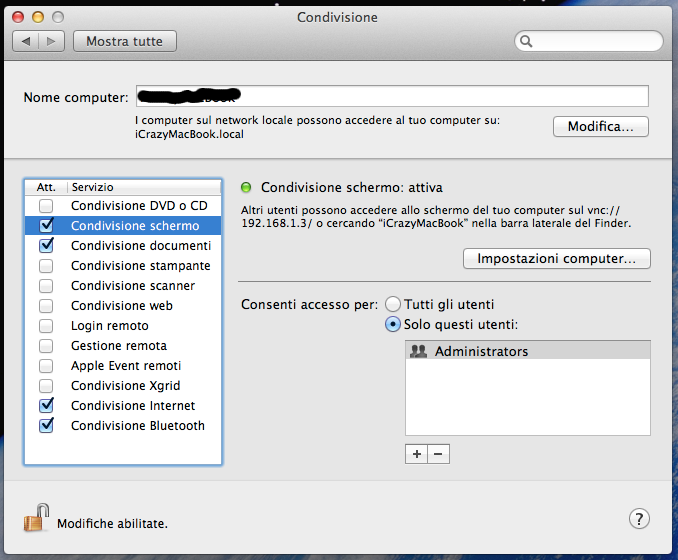
Task: Click the Nome computer text field
Action: (x=400, y=97)
